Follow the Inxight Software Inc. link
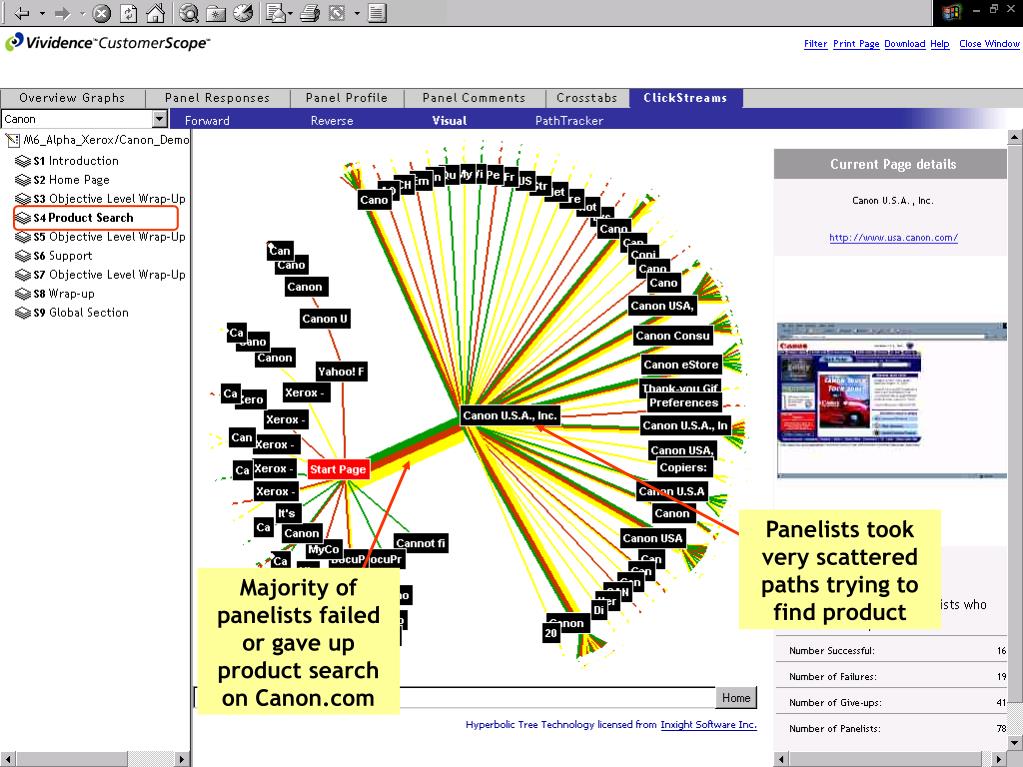 pos(709,725)
